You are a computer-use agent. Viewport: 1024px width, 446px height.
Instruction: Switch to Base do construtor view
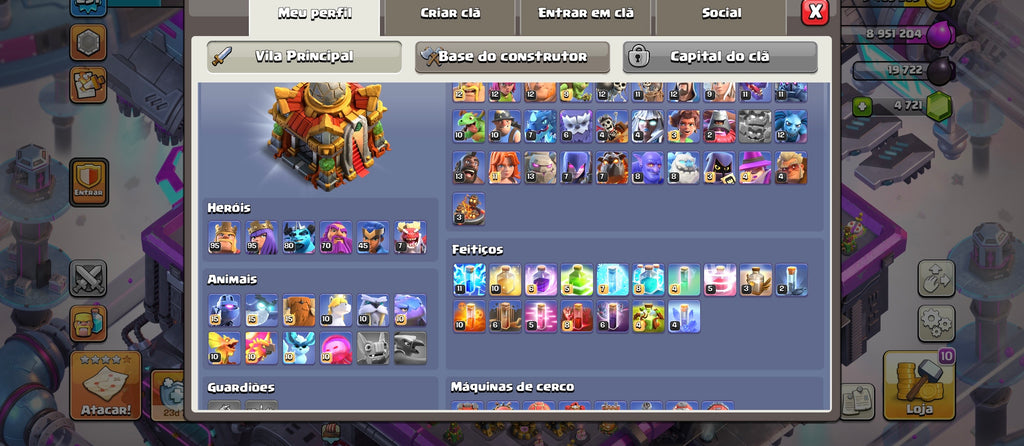[x=512, y=57]
